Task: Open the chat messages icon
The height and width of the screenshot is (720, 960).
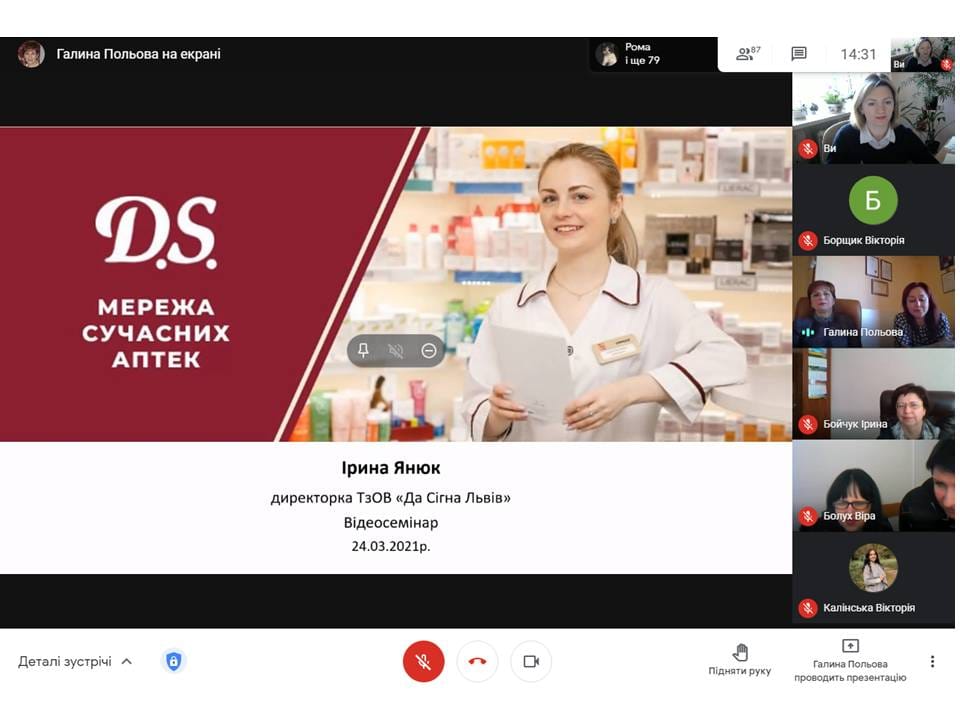Action: point(798,54)
